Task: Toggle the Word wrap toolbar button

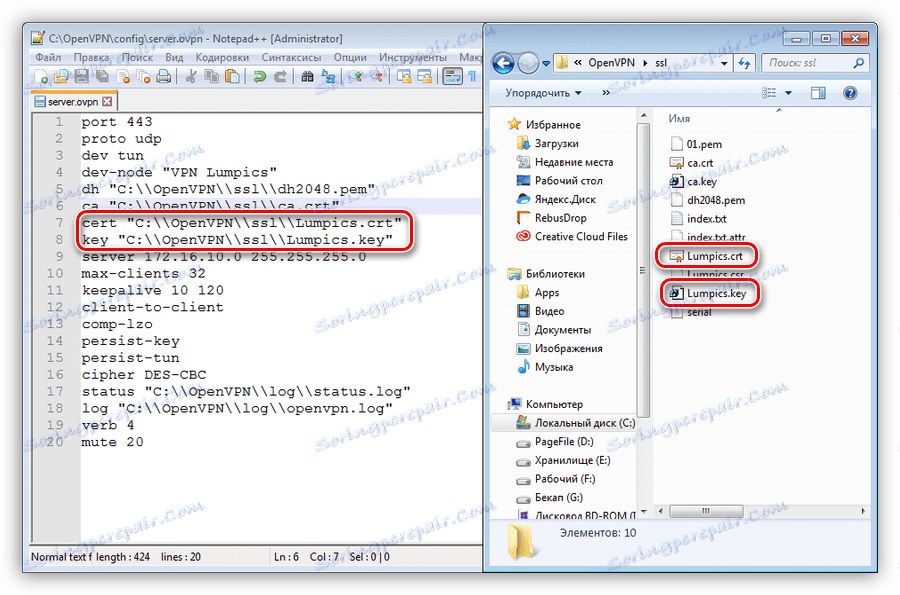Action: (452, 77)
